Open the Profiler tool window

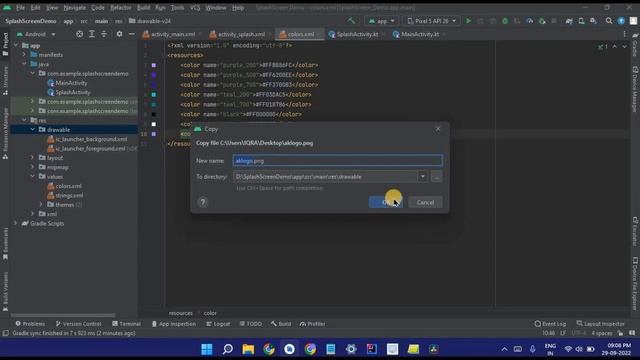tap(313, 324)
